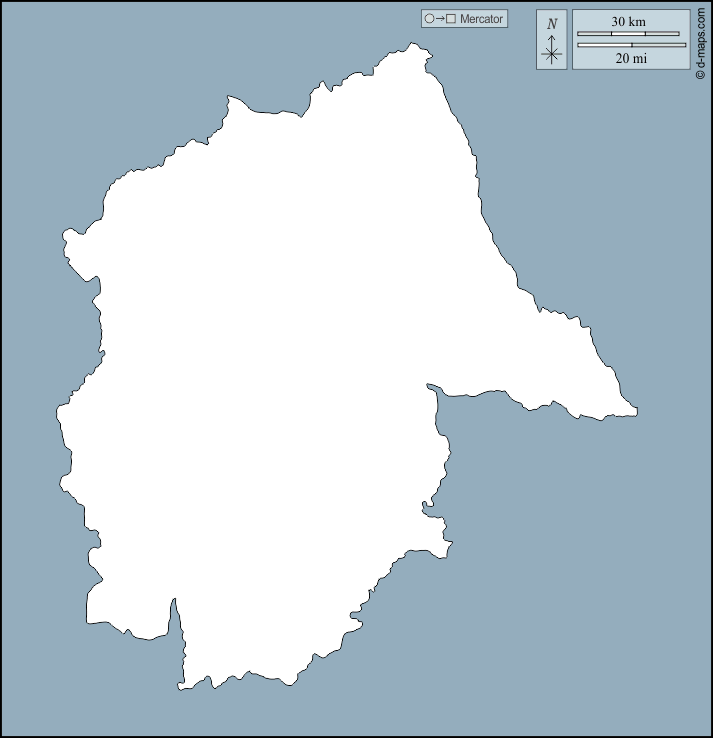713x738 pixels.
Task: Click the letter N above the compass
Action: click(x=552, y=23)
